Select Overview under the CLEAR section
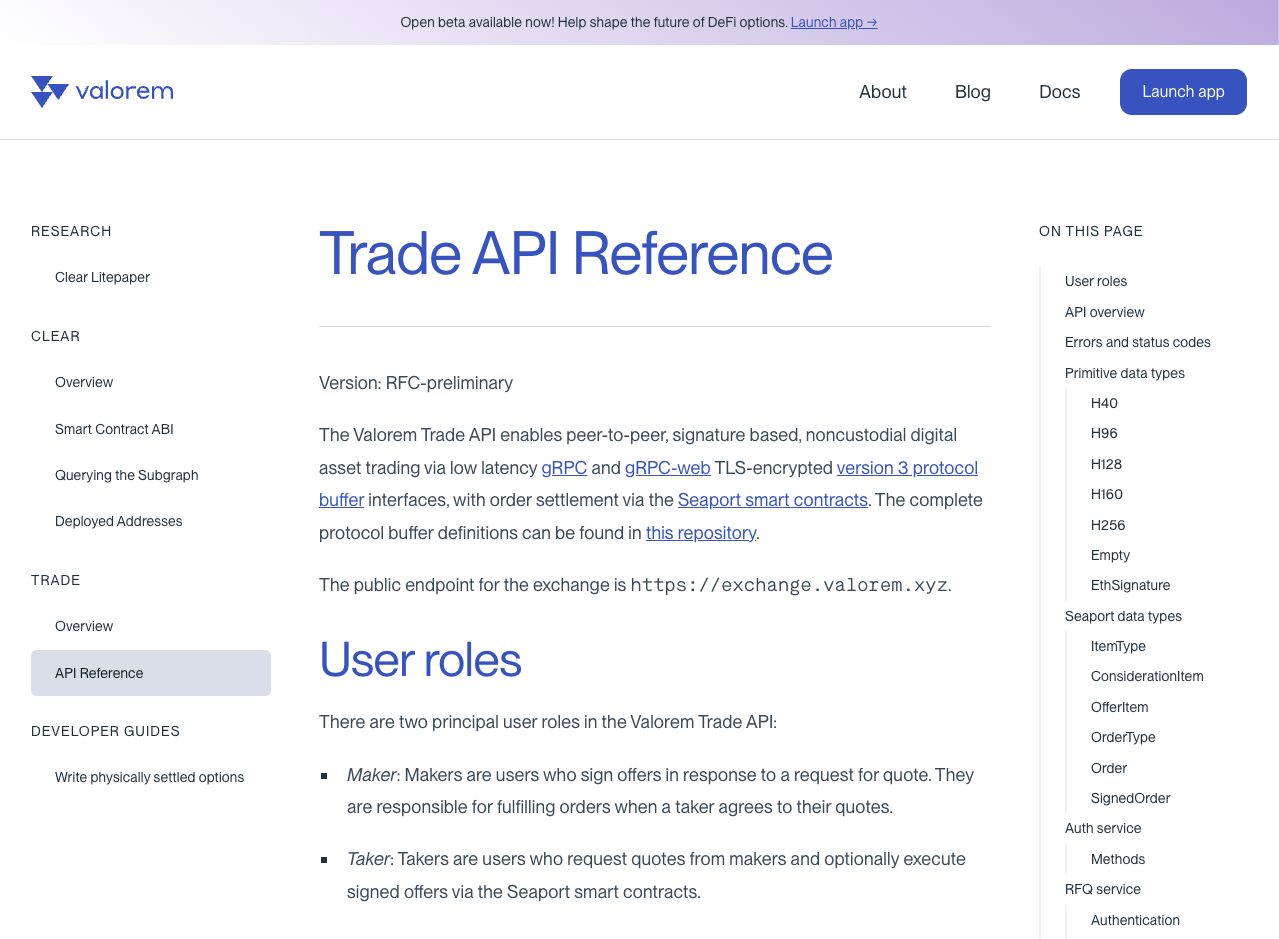 [84, 382]
